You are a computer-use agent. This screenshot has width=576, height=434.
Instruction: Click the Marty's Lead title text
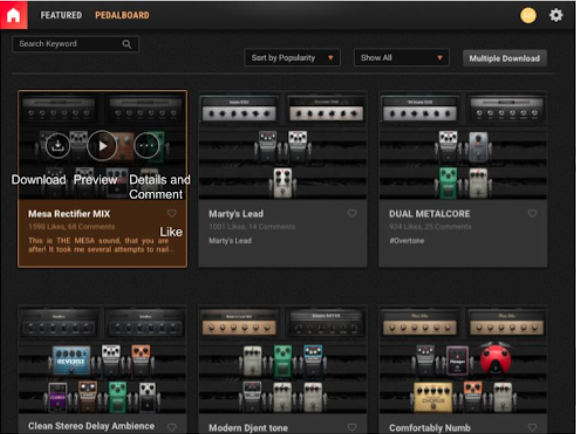click(x=236, y=214)
